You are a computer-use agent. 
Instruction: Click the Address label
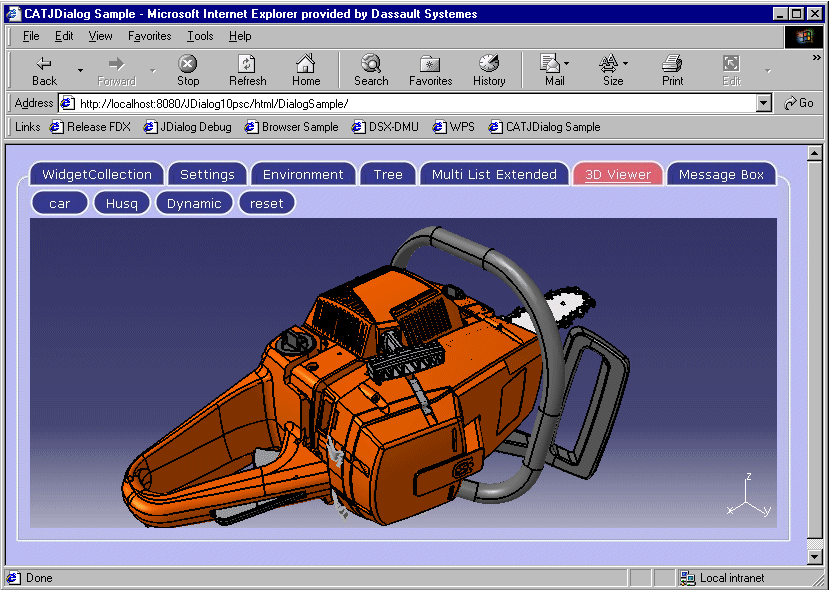pyautogui.click(x=34, y=103)
